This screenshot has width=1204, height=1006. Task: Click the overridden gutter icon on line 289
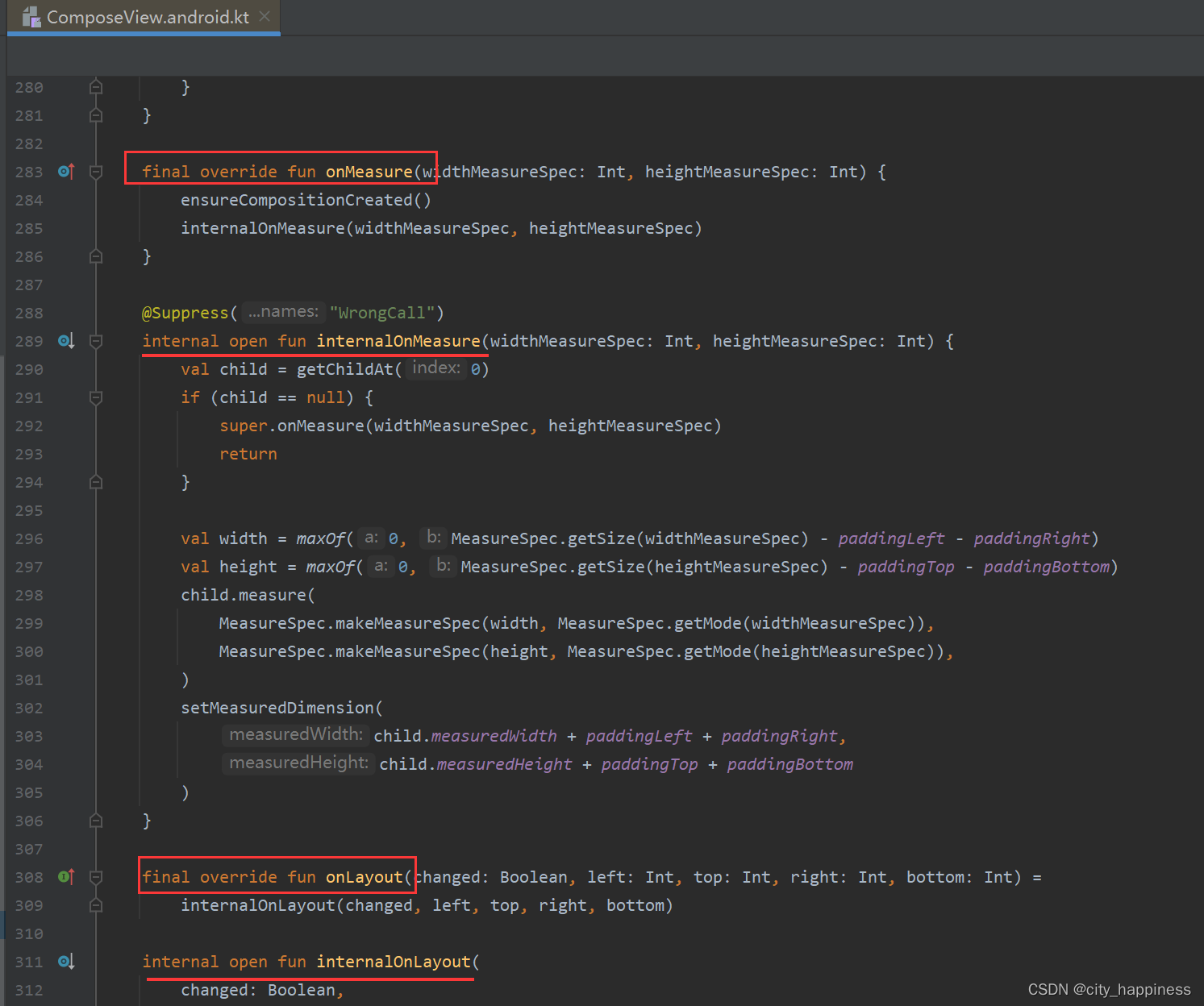click(x=66, y=341)
